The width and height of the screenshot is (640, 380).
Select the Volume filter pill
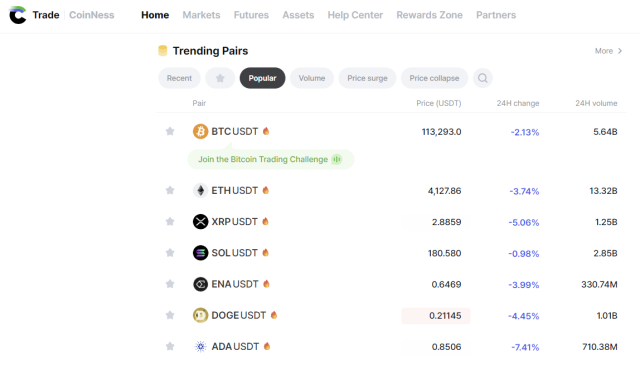click(x=312, y=78)
